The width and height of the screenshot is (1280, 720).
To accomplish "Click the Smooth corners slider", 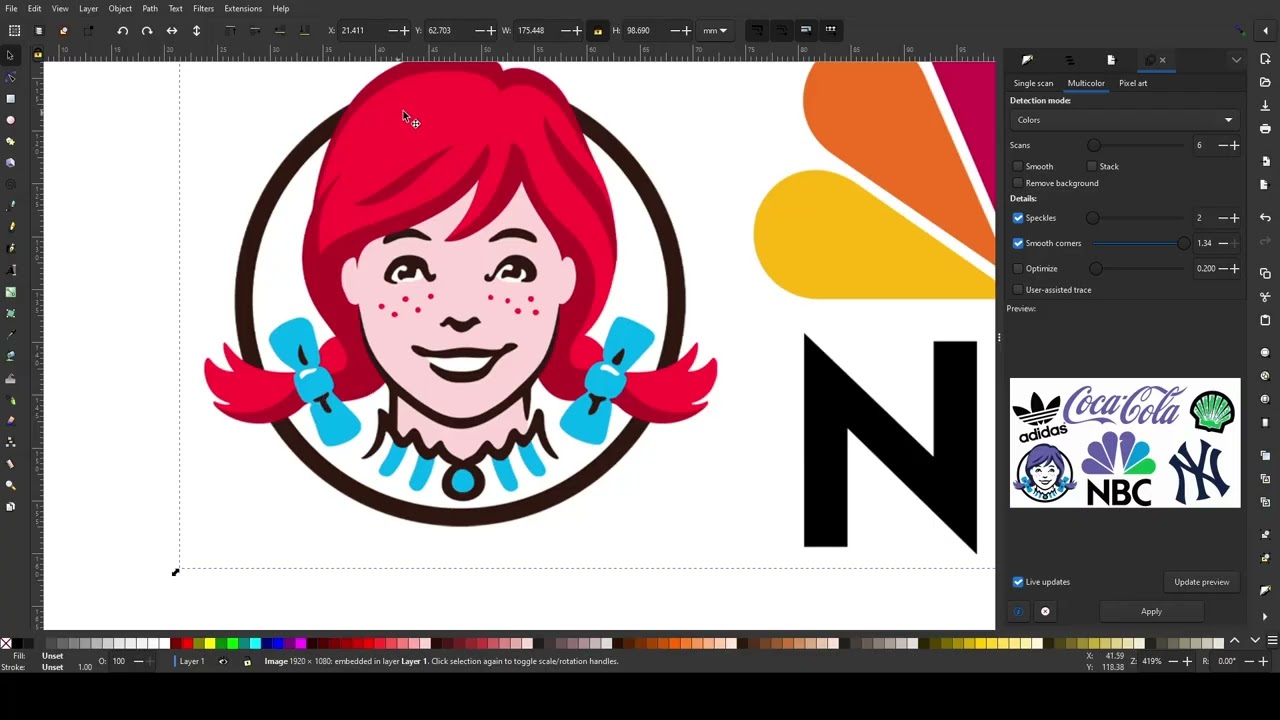I will pos(1140,243).
